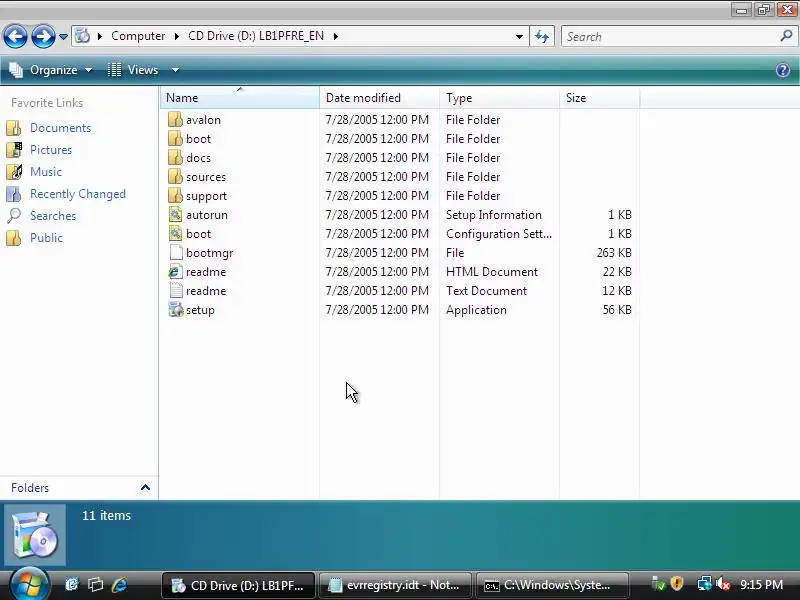Open address bar history dropdown arrow
Image resolution: width=800 pixels, height=600 pixels.
click(x=519, y=37)
